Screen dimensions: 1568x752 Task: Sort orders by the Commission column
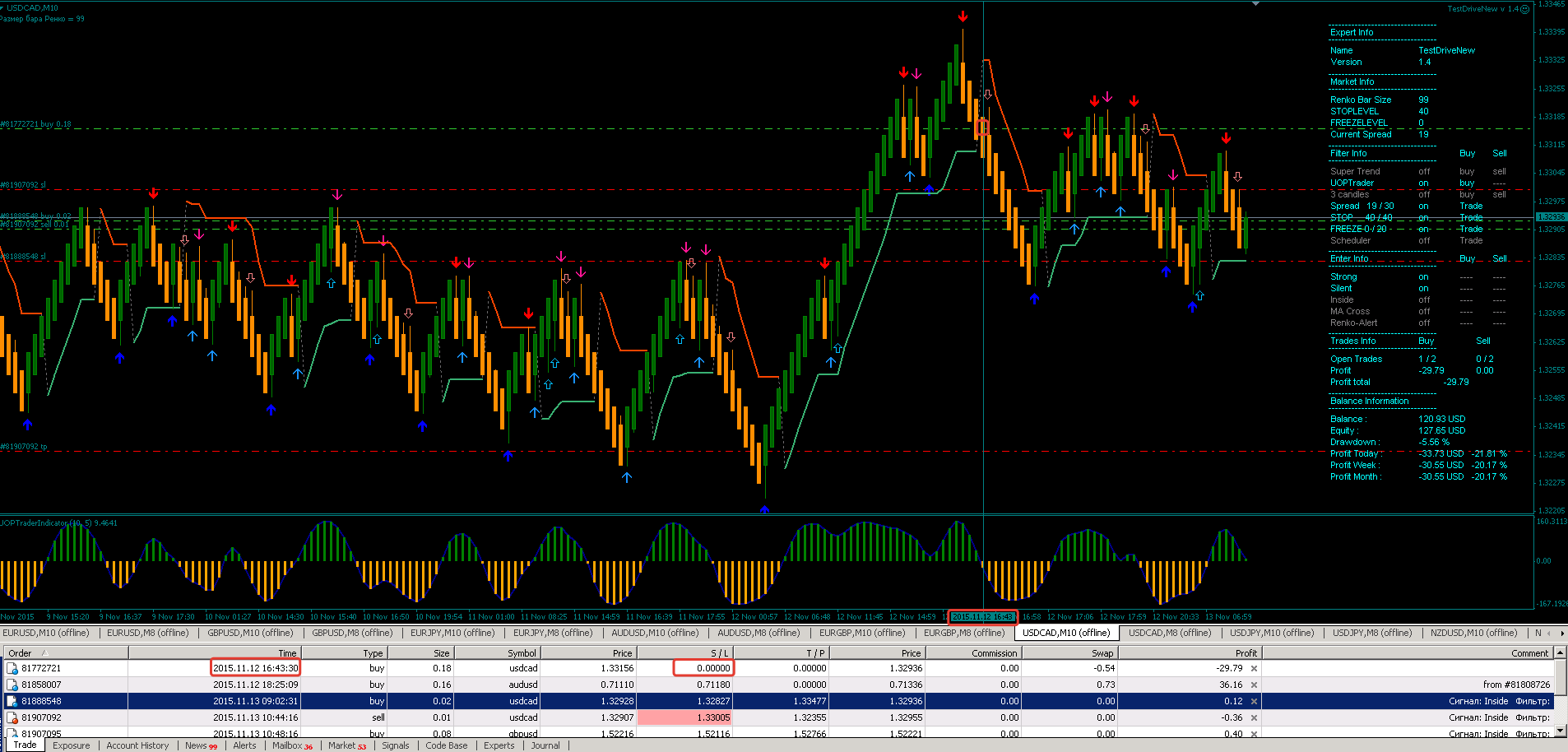(x=973, y=653)
